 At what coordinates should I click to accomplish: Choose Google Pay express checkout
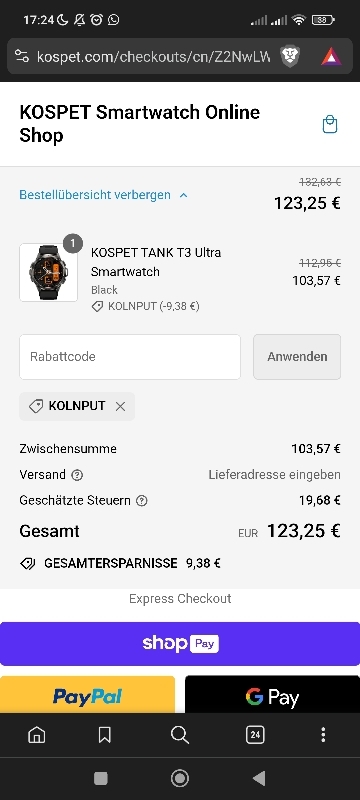(272, 695)
